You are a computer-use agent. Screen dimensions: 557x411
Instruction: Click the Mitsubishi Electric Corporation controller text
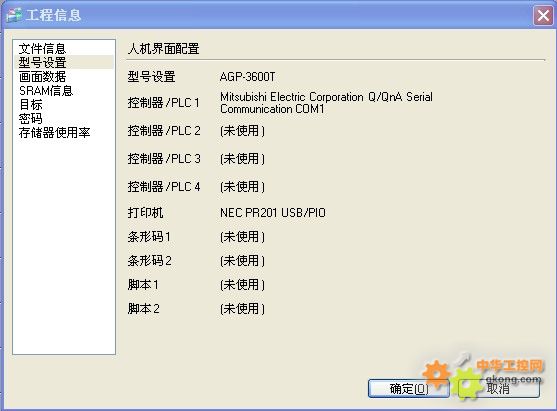pos(326,103)
